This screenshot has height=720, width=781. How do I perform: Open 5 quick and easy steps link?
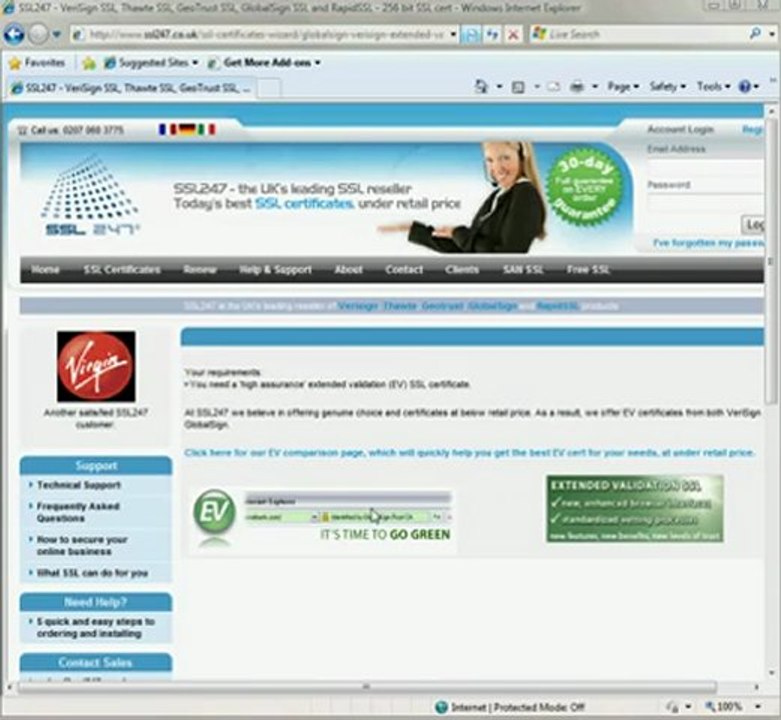pos(95,627)
